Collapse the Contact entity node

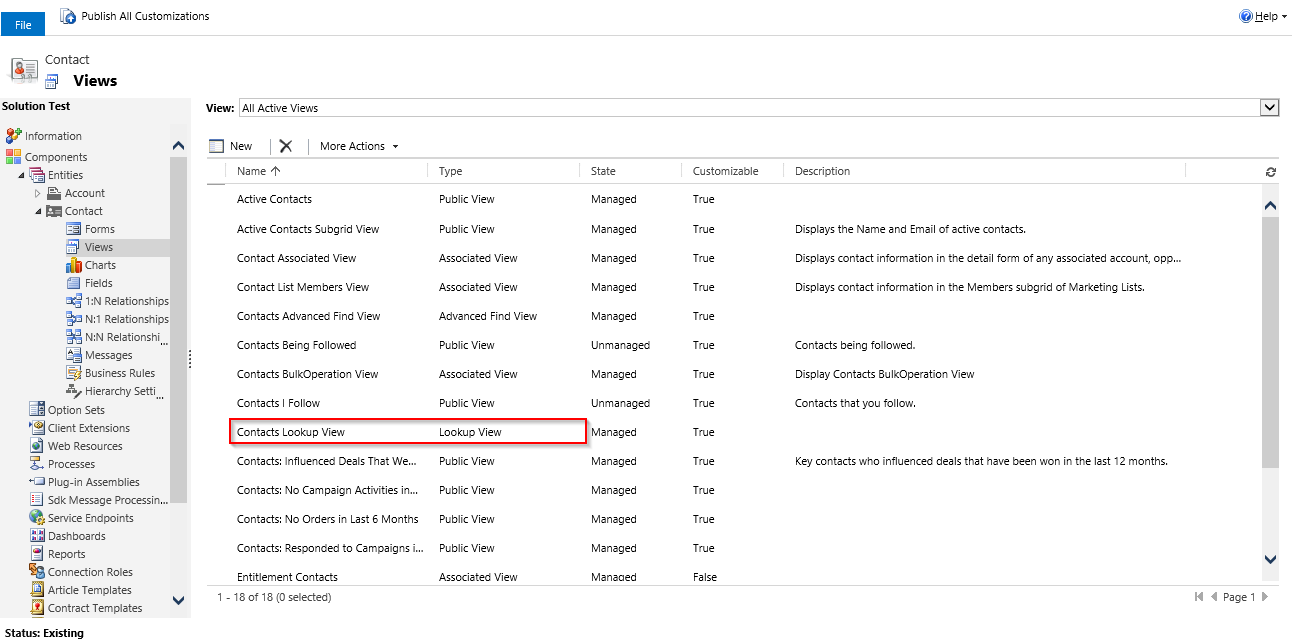click(39, 211)
